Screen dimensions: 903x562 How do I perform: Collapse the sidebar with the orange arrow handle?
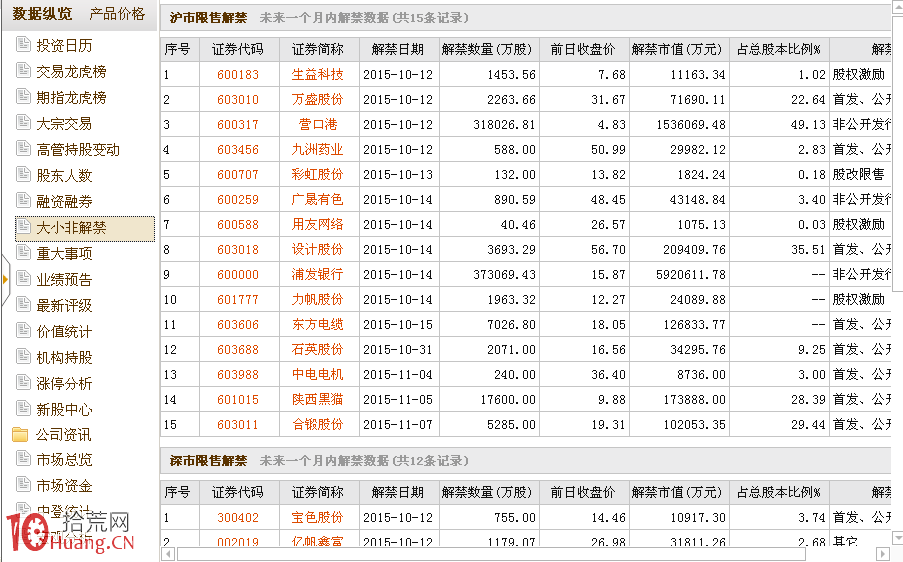click(x=5, y=280)
